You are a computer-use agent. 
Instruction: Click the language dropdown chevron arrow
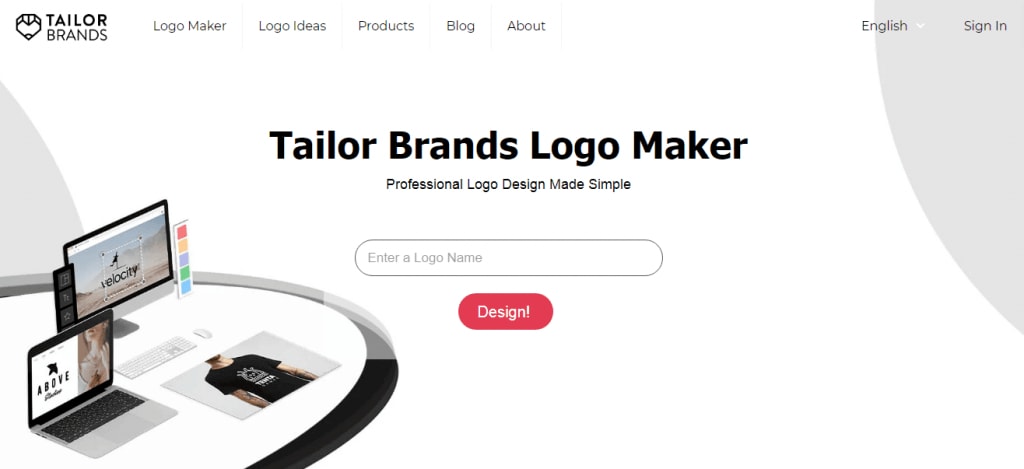point(921,26)
